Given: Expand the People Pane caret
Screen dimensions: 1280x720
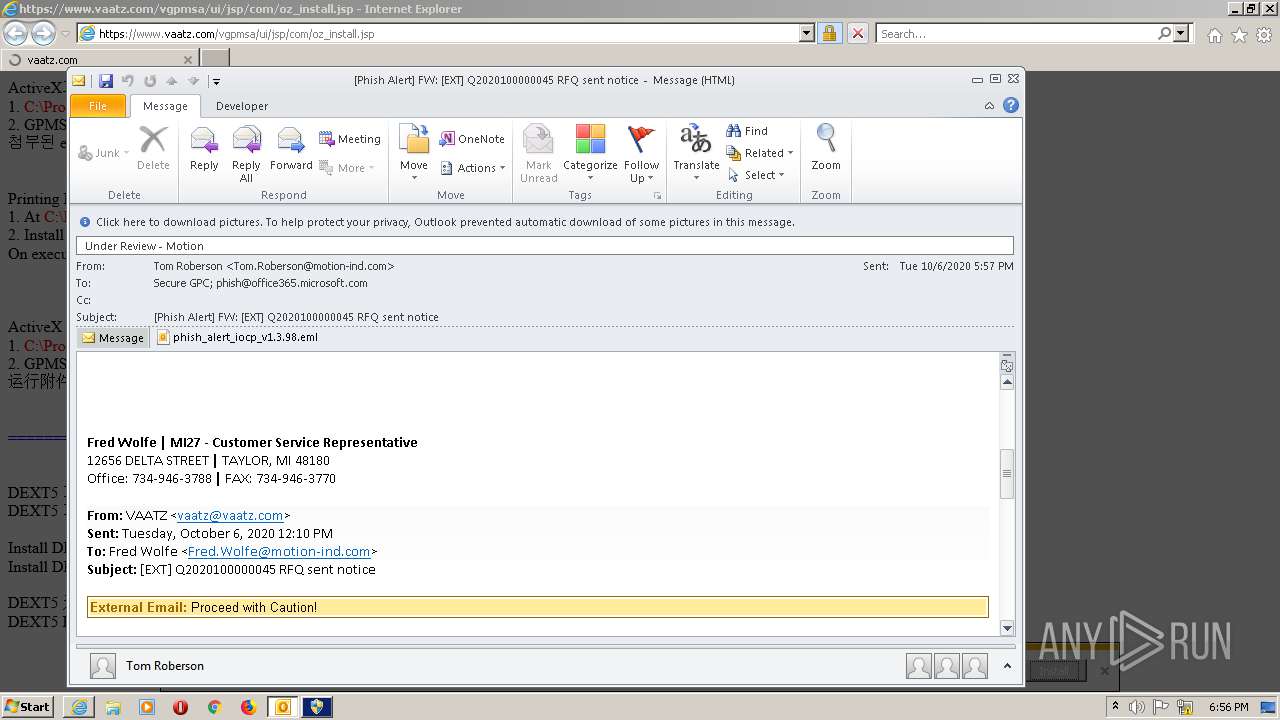Looking at the screenshot, I should [x=1007, y=666].
